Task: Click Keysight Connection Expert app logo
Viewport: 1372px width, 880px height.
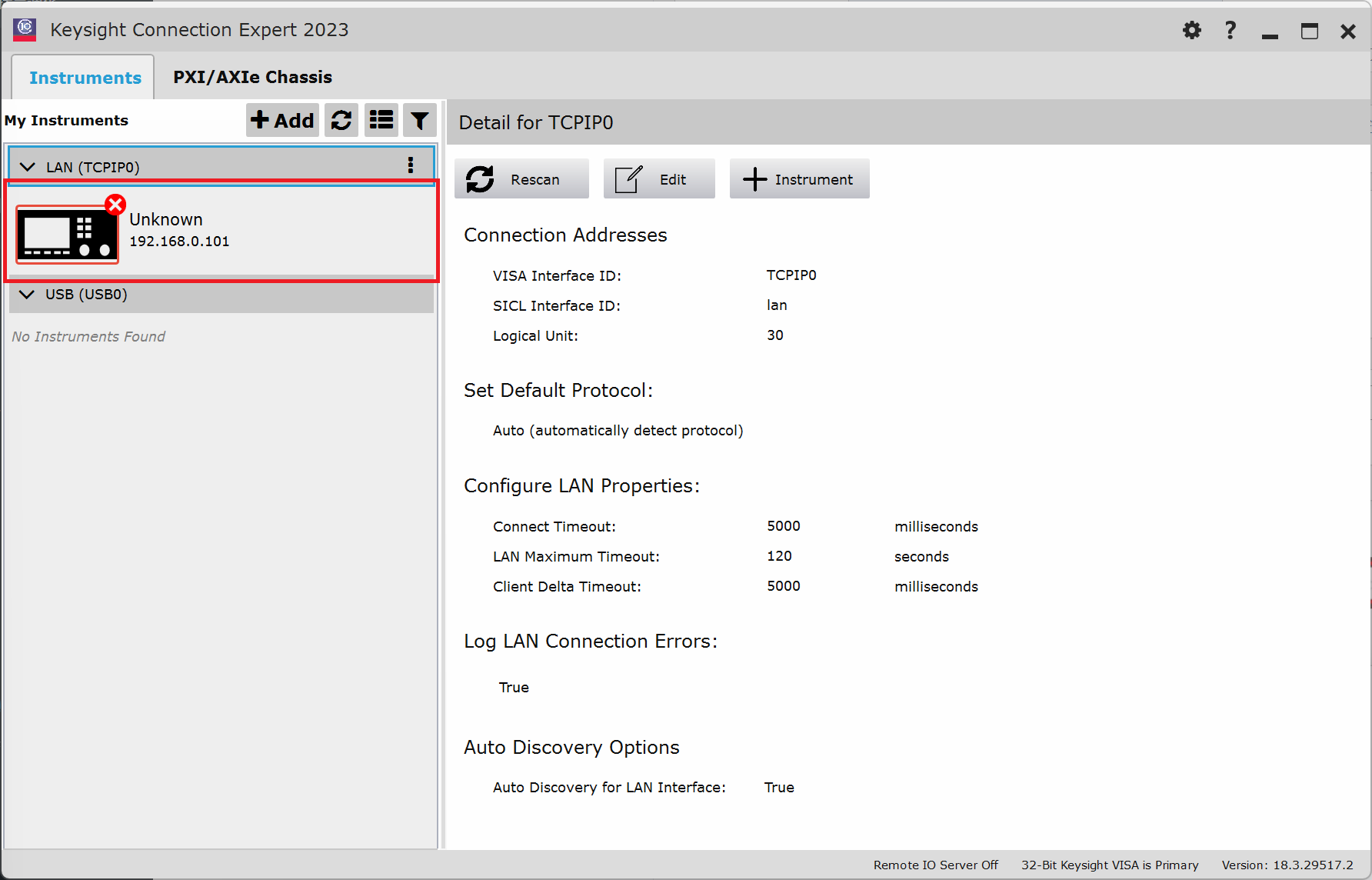Action: (25, 29)
